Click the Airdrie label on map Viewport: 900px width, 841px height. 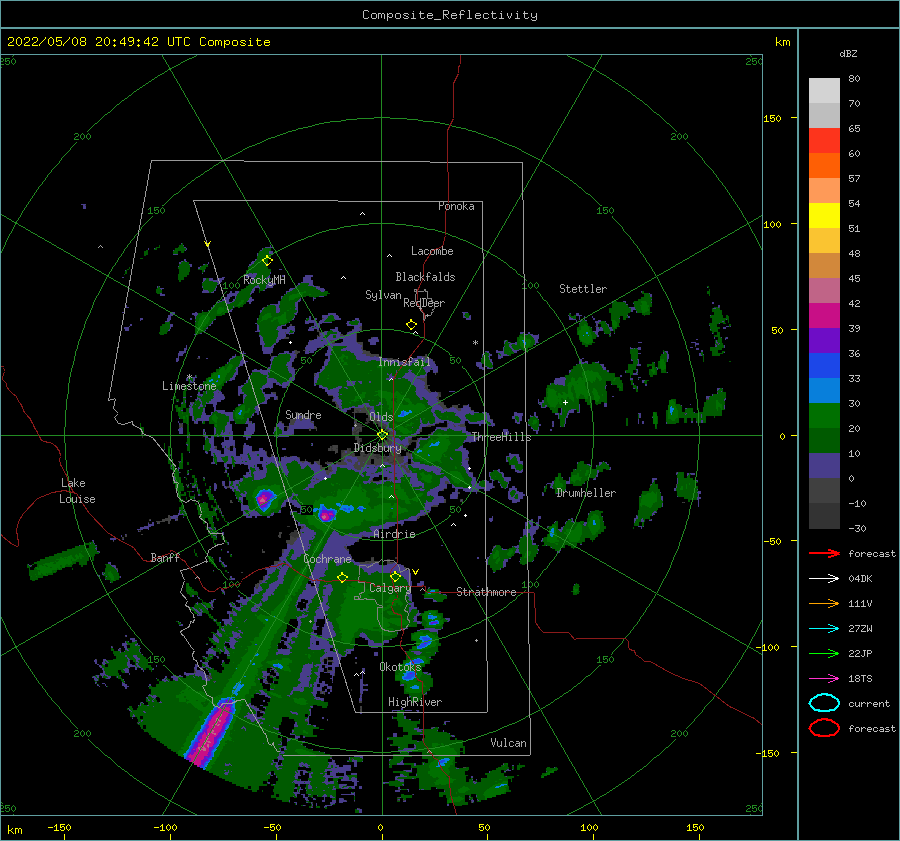[394, 534]
